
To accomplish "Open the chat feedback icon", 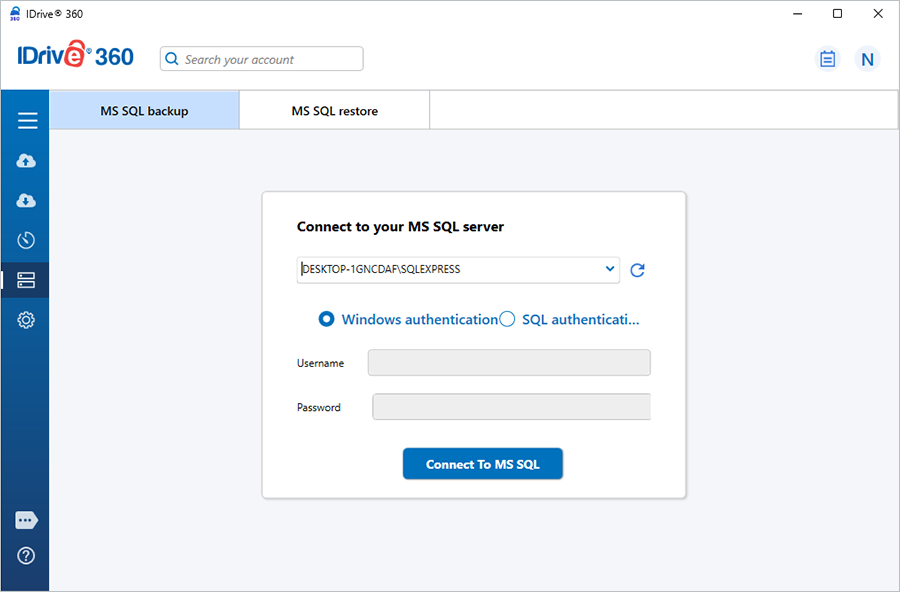I will tap(27, 520).
